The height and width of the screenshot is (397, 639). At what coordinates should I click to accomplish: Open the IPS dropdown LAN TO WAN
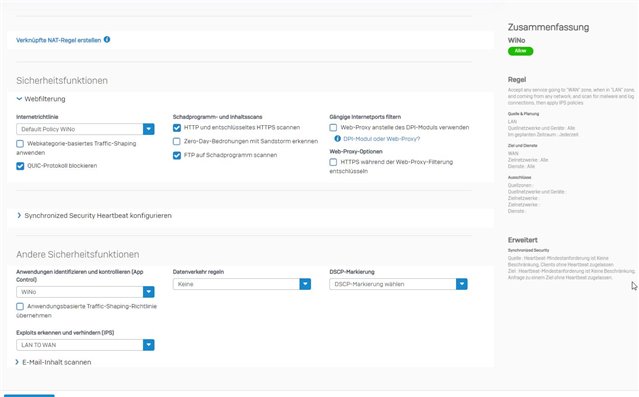click(x=85, y=345)
